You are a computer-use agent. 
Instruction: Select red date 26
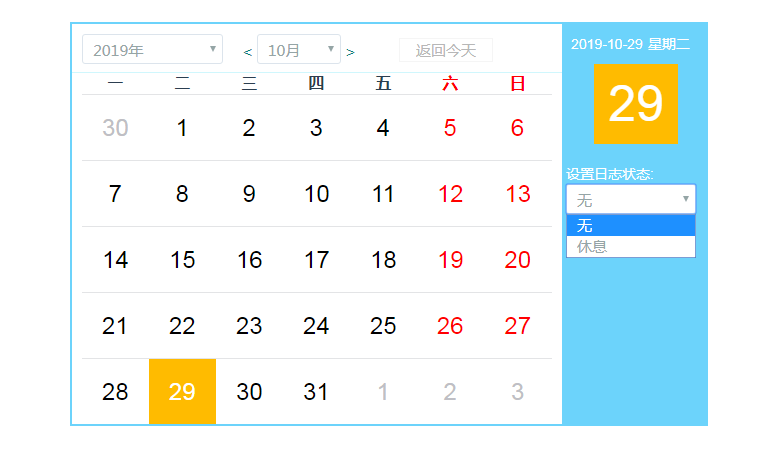[x=450, y=326]
